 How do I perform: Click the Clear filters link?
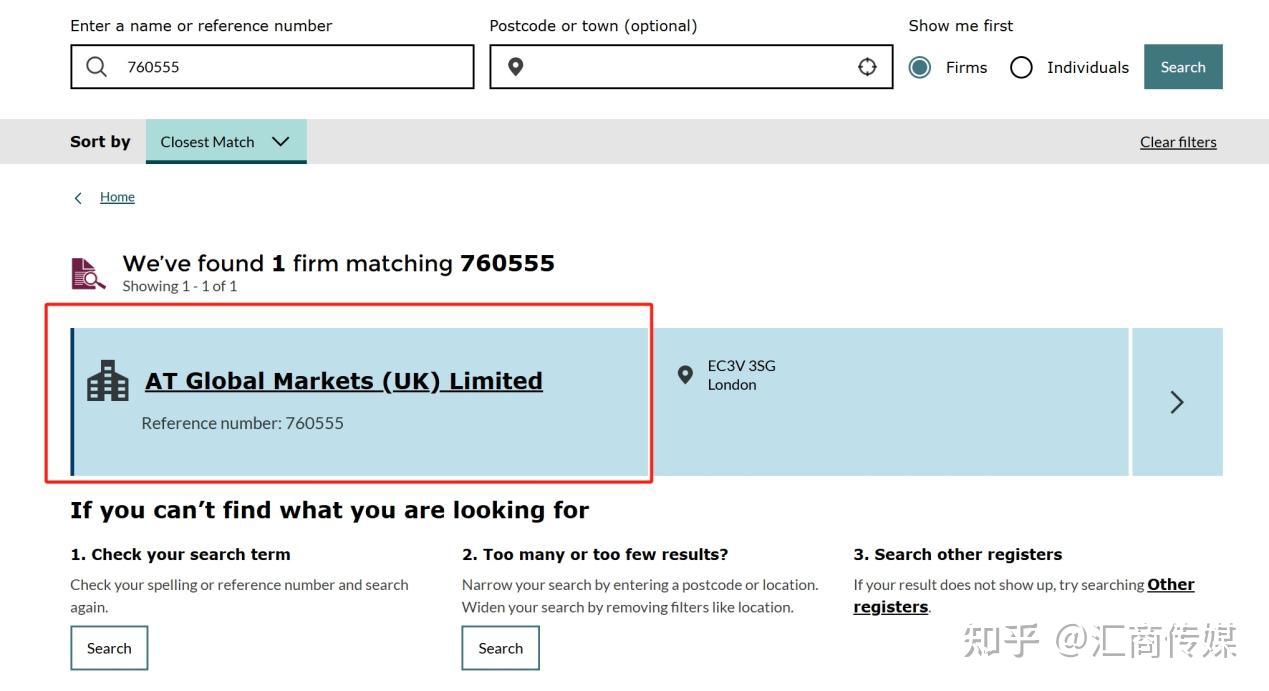coord(1178,142)
